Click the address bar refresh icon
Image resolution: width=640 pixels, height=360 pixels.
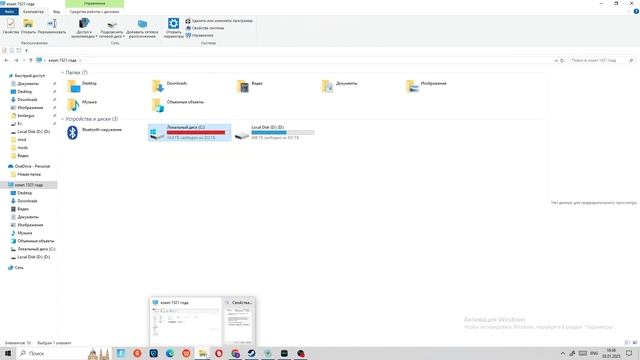(x=562, y=60)
